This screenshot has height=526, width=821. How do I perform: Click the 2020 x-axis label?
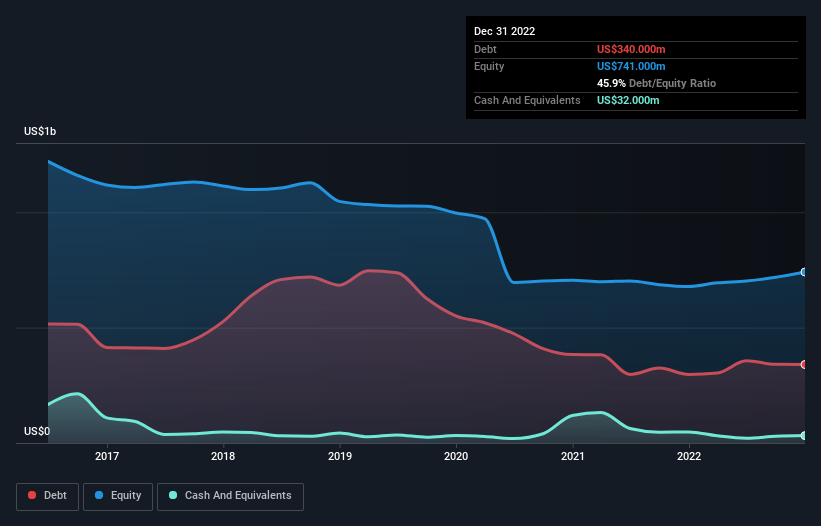pyautogui.click(x=456, y=456)
